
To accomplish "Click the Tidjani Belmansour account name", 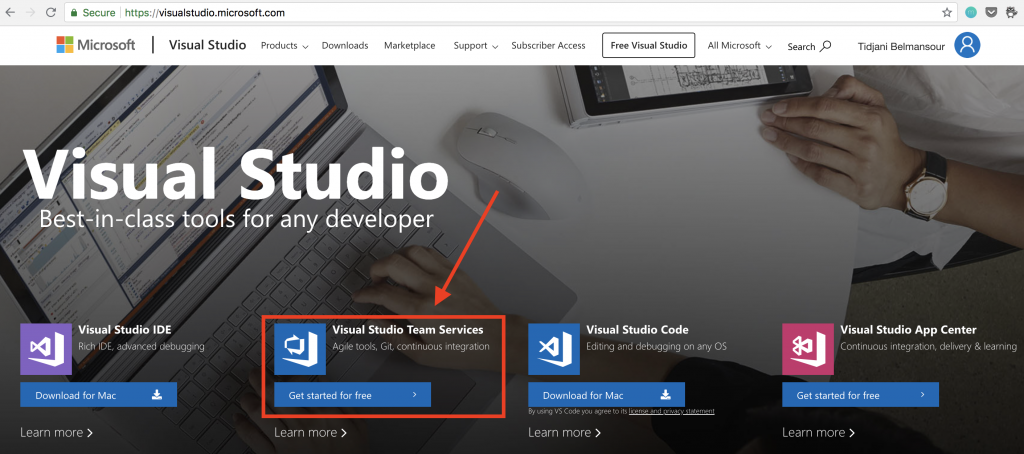I will pyautogui.click(x=901, y=46).
